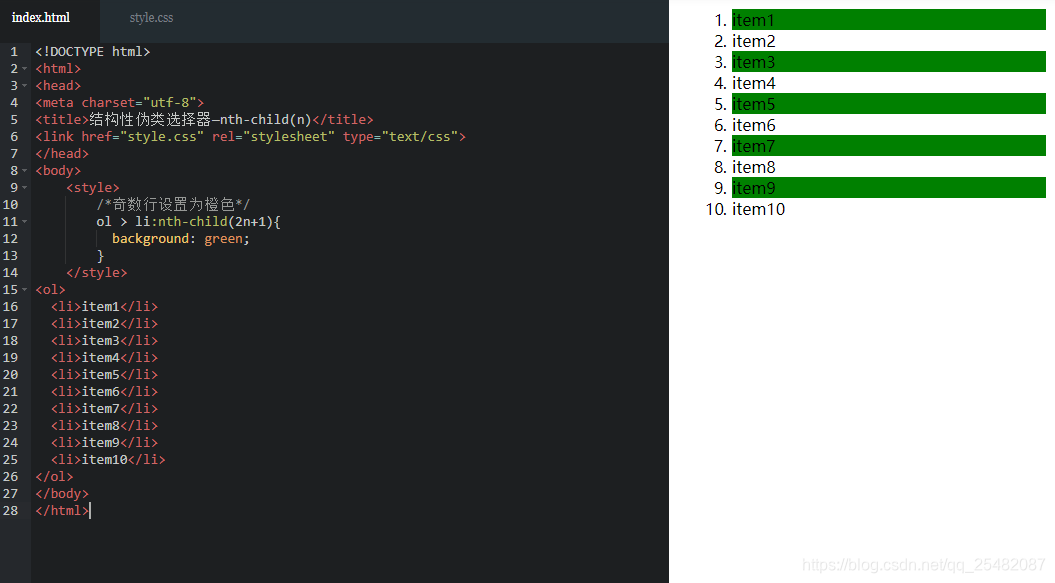Viewport: 1055px width, 583px height.
Task: Place cursor in the title tag text
Action: (205, 119)
